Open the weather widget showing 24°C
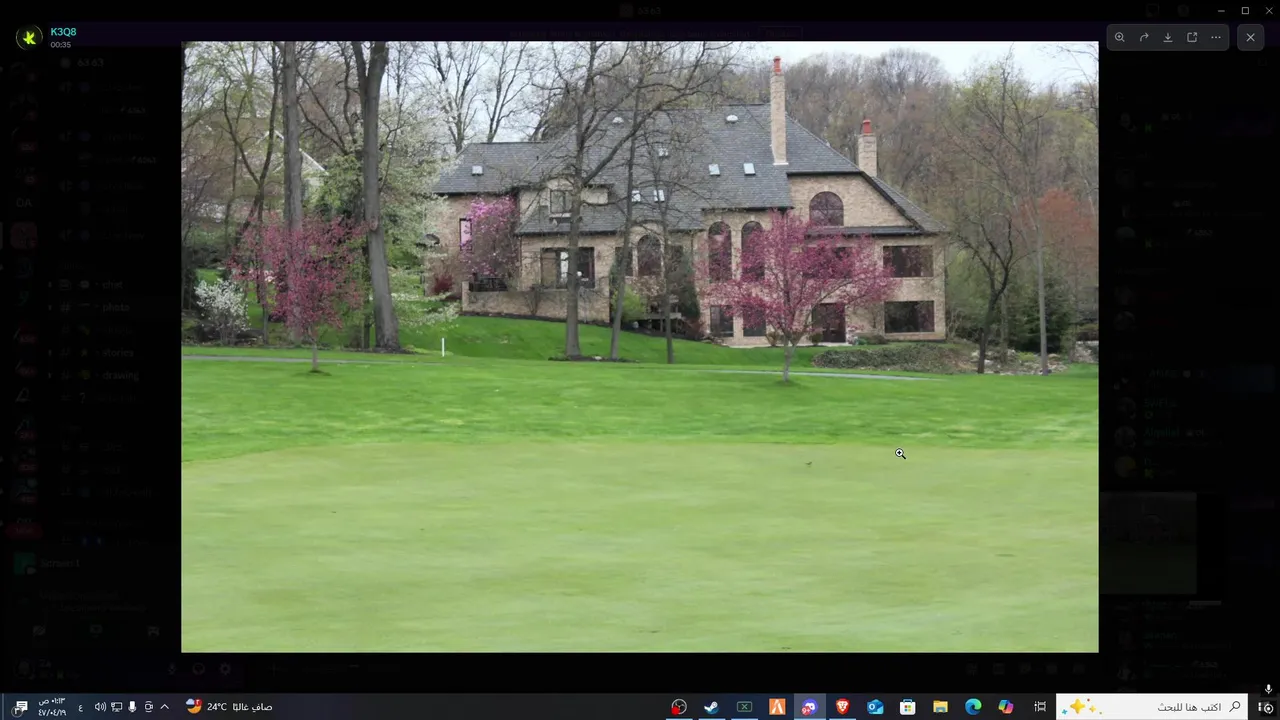This screenshot has height=720, width=1280. (229, 707)
